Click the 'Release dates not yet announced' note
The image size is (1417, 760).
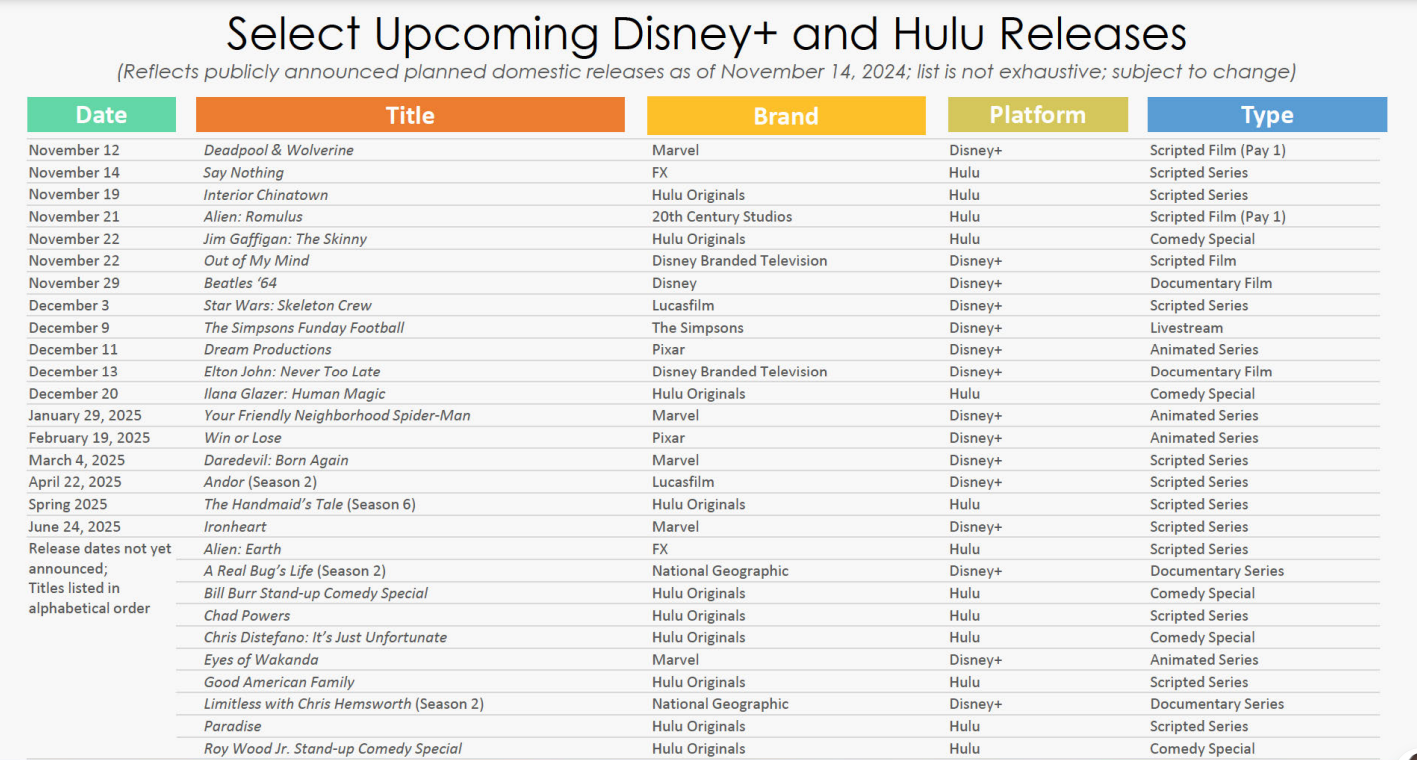100,578
